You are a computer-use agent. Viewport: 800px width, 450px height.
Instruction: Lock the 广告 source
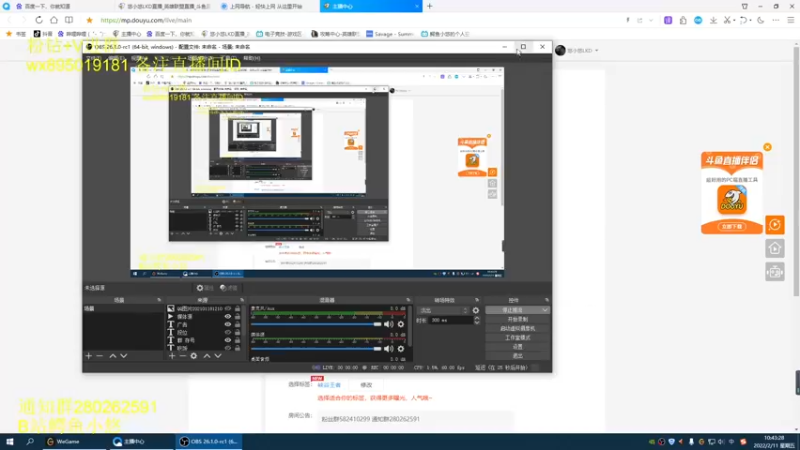[237, 324]
